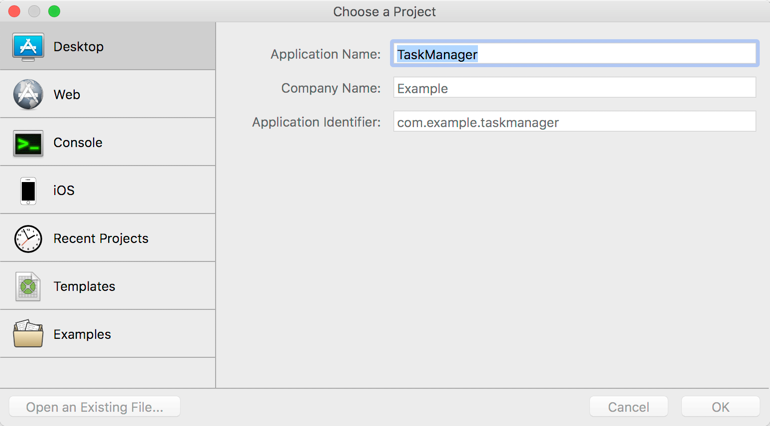Open the Recent Projects list label
The width and height of the screenshot is (770, 426).
(101, 238)
